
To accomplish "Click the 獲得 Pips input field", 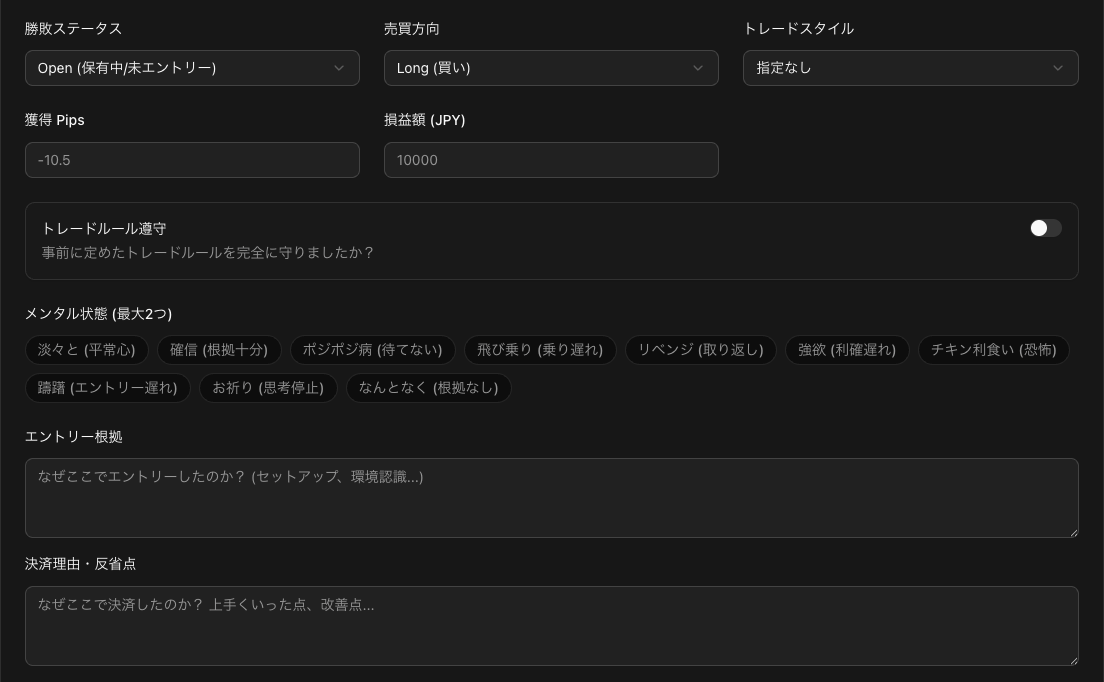I will (192, 160).
